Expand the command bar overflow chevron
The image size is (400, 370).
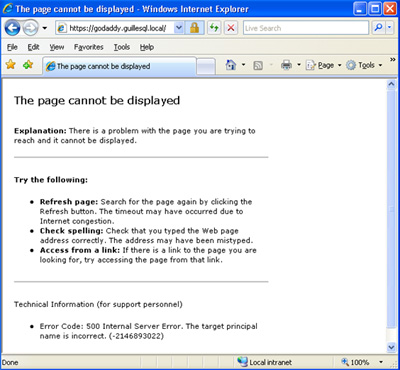coord(392,60)
